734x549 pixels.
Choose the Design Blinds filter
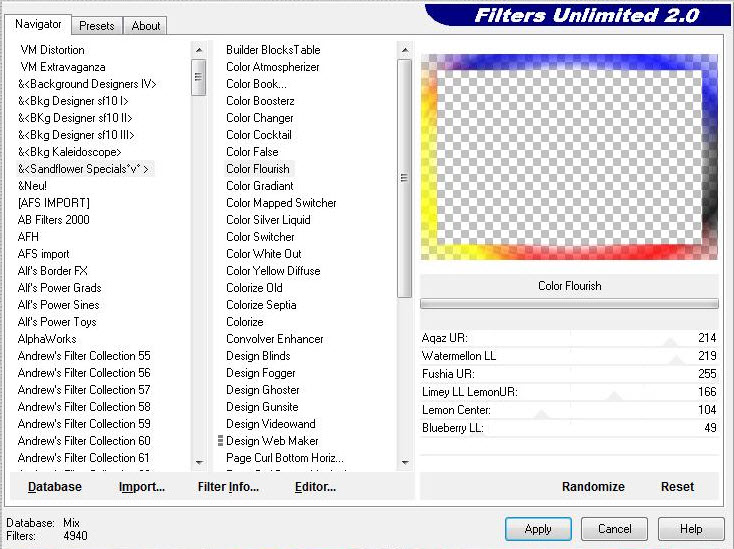point(258,356)
